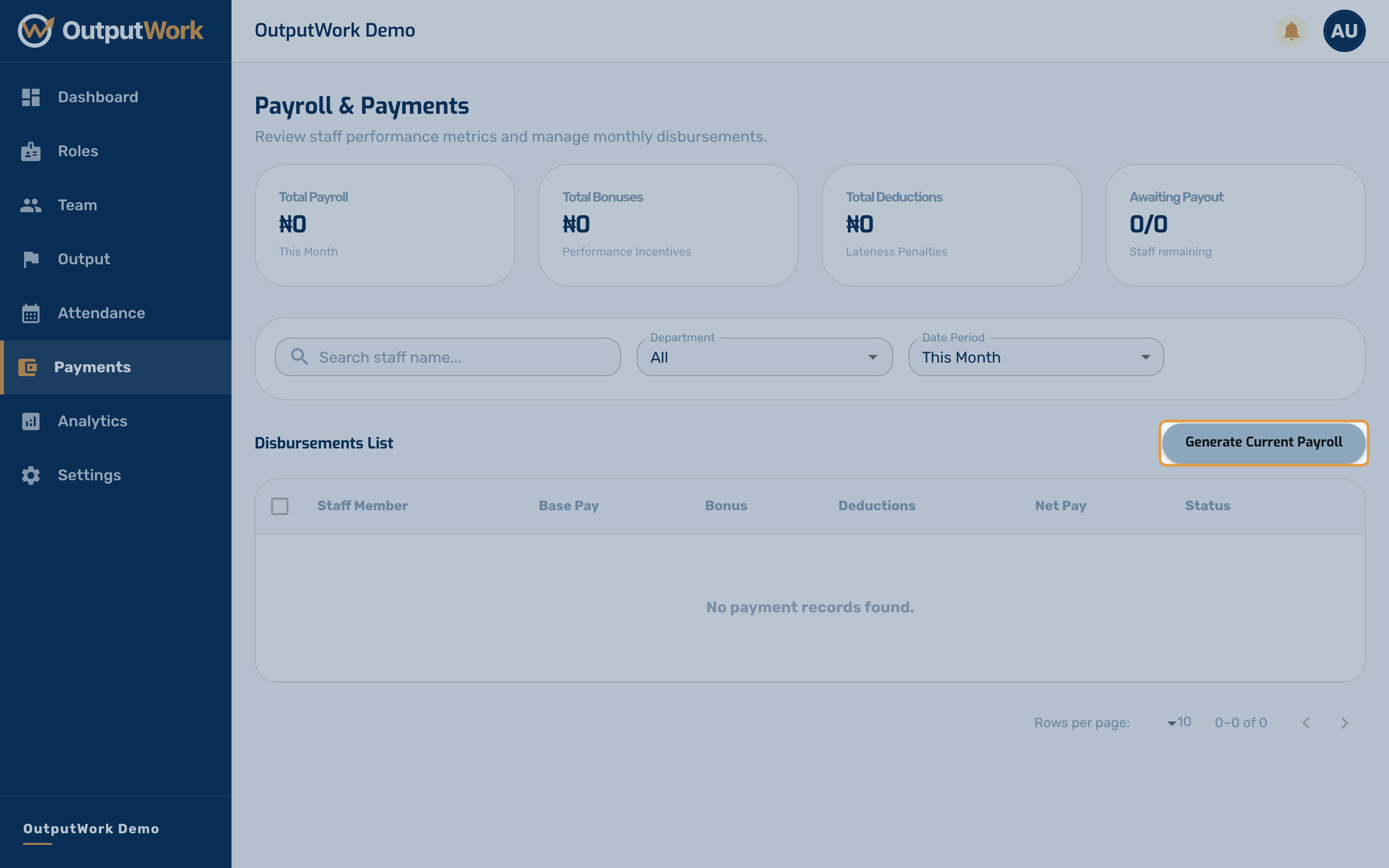Click the Total Bonuses card
Screen dimensions: 1389x868
click(x=668, y=225)
